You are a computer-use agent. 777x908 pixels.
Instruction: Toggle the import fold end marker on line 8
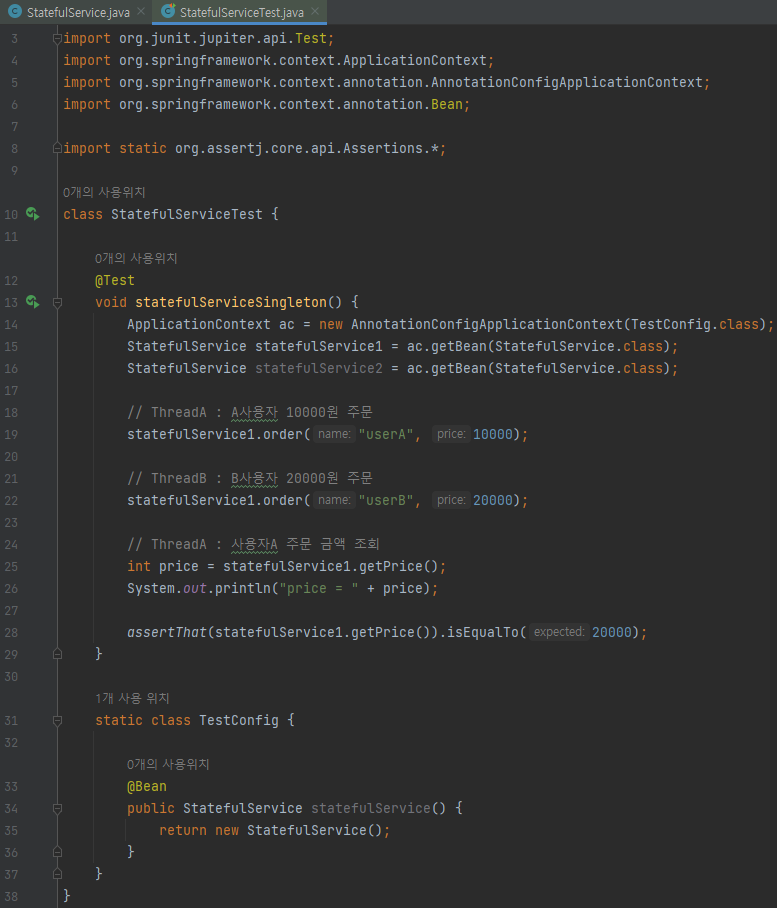point(57,149)
